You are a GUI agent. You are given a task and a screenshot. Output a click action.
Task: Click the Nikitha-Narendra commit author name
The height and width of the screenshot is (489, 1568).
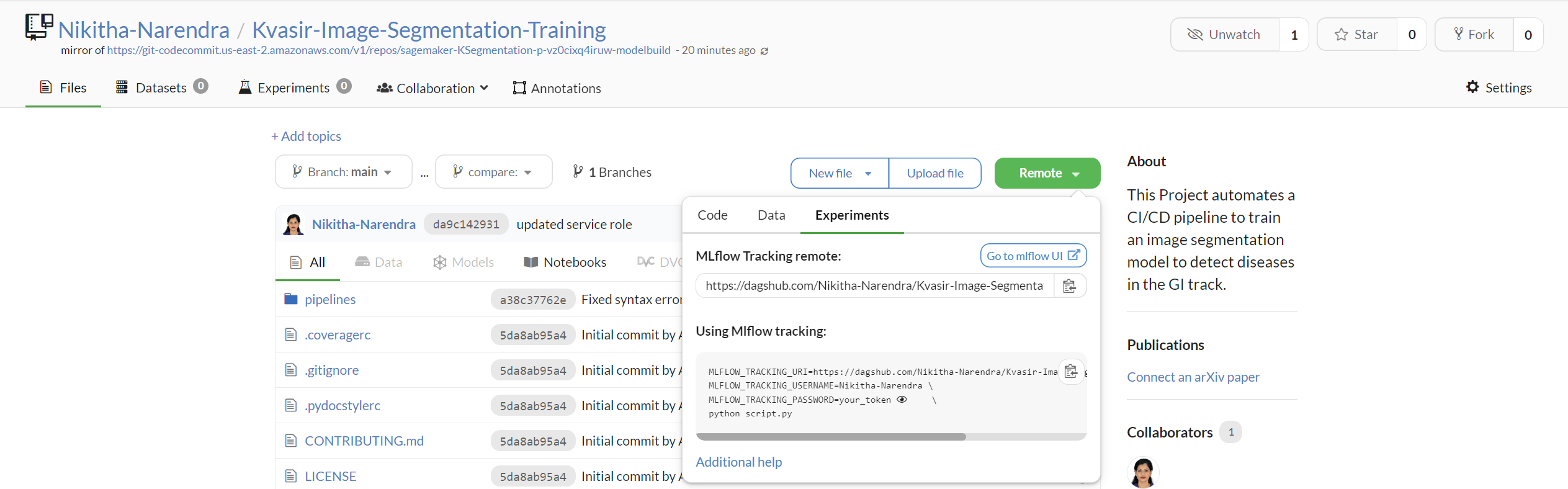[x=364, y=224]
